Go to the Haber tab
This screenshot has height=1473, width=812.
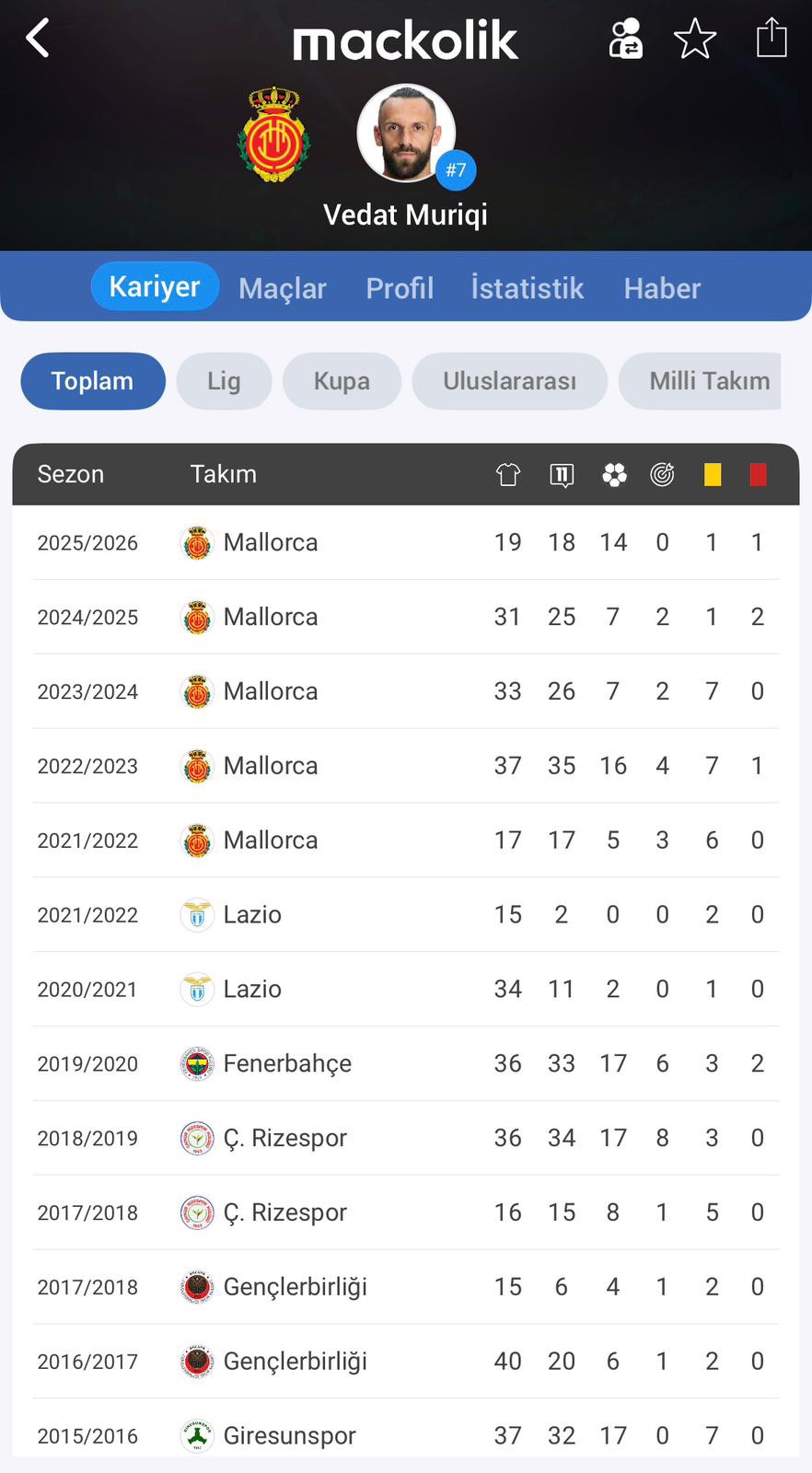[662, 288]
